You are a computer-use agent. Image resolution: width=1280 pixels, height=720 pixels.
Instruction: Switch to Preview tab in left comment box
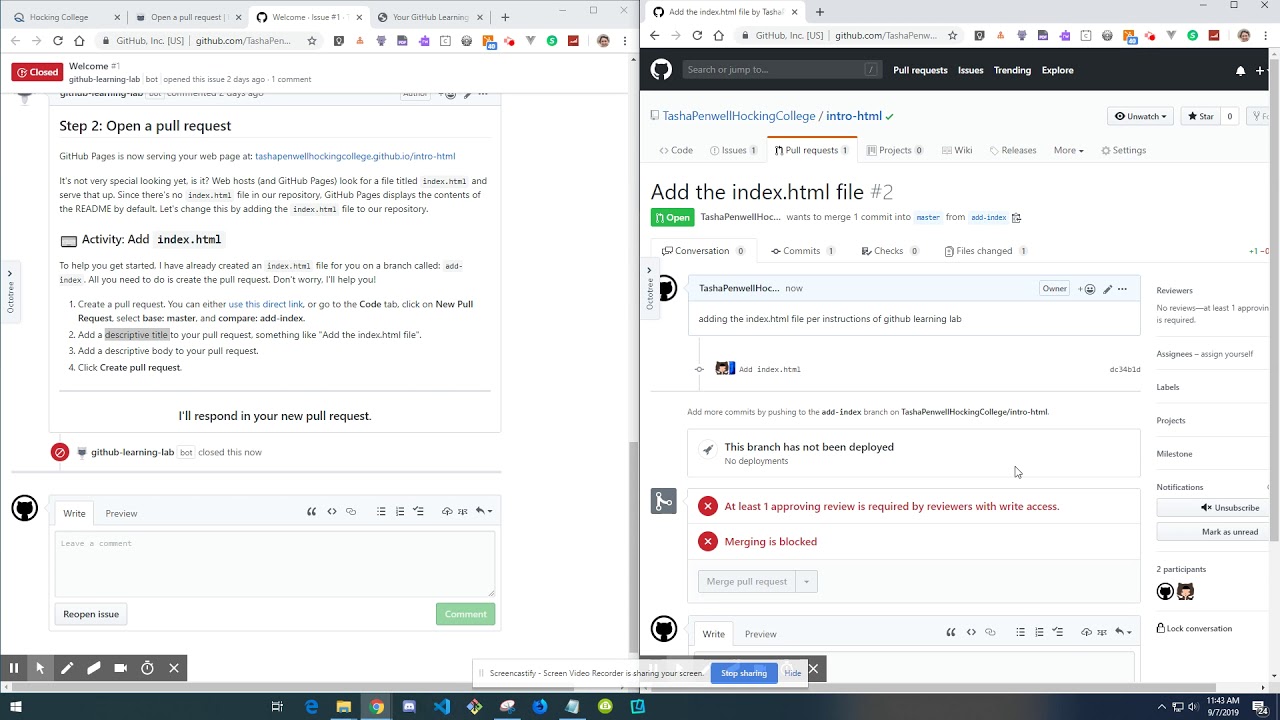tap(121, 513)
